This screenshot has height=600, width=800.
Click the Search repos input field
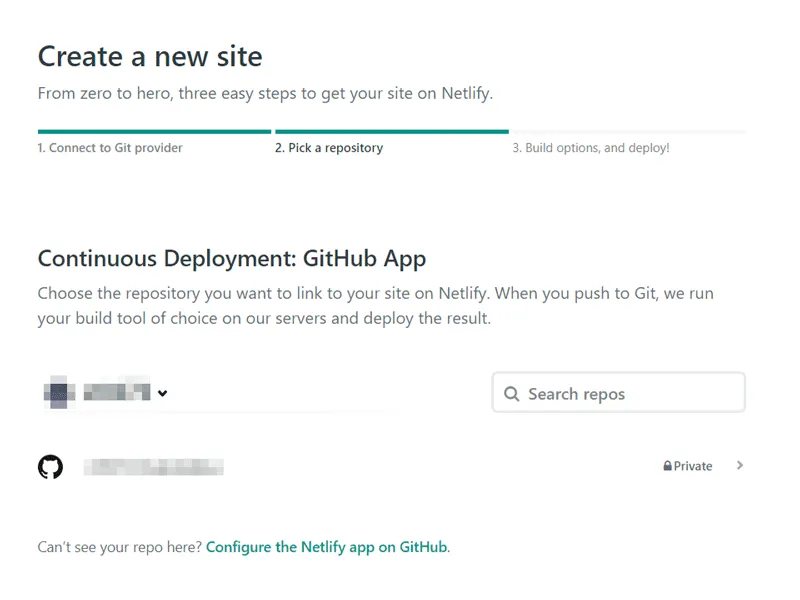pos(618,392)
